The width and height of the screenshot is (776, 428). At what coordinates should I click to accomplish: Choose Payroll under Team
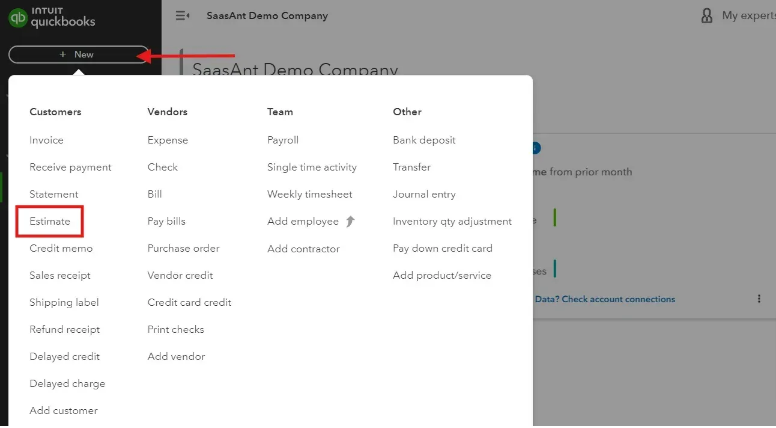click(x=283, y=140)
